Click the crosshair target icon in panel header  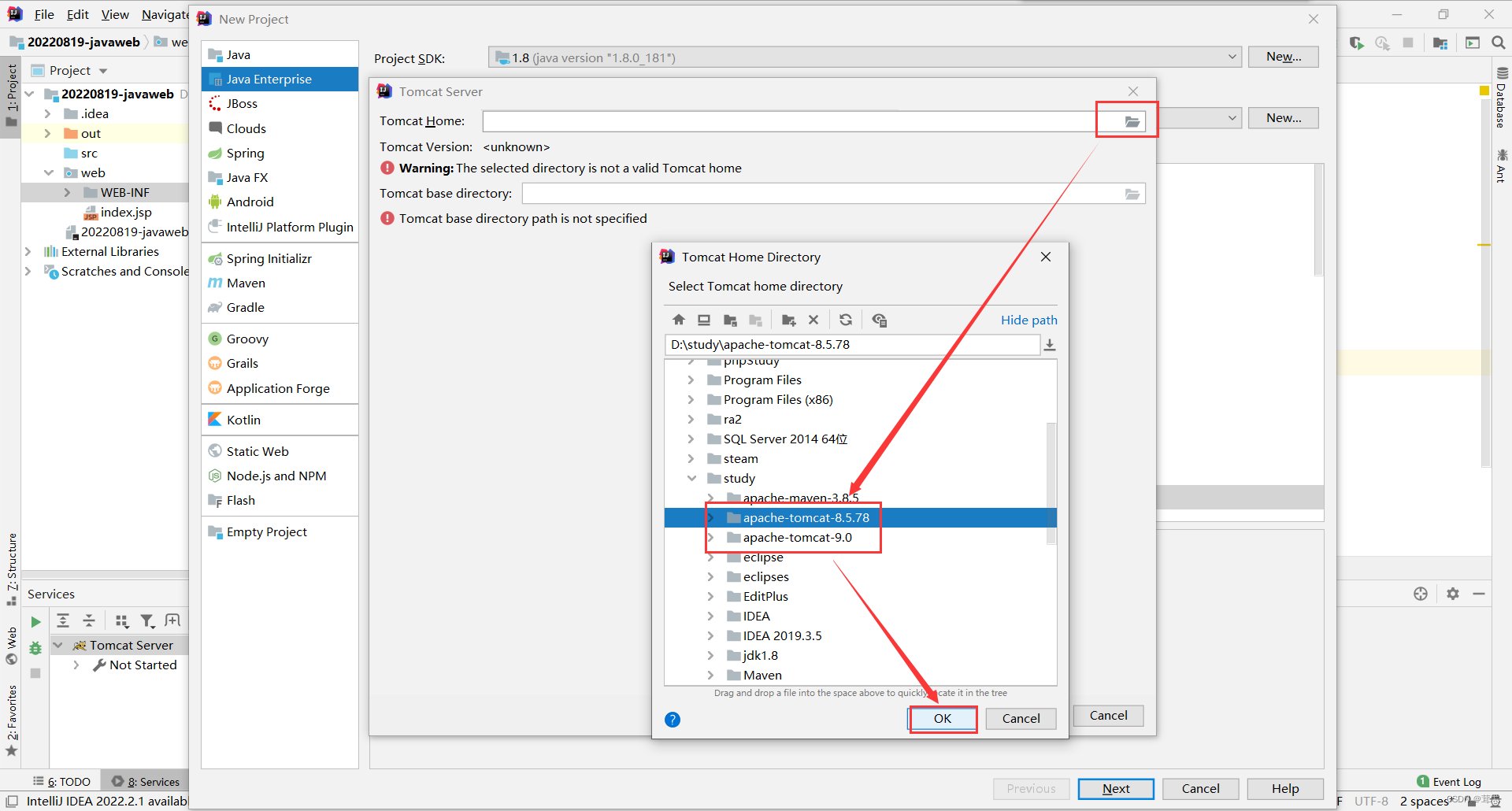[1421, 594]
